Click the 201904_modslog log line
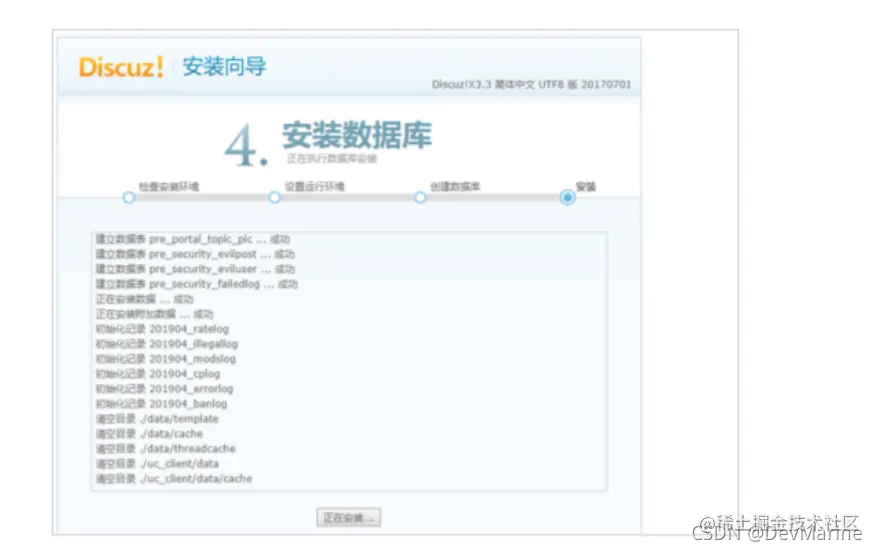877x551 pixels. click(x=166, y=359)
